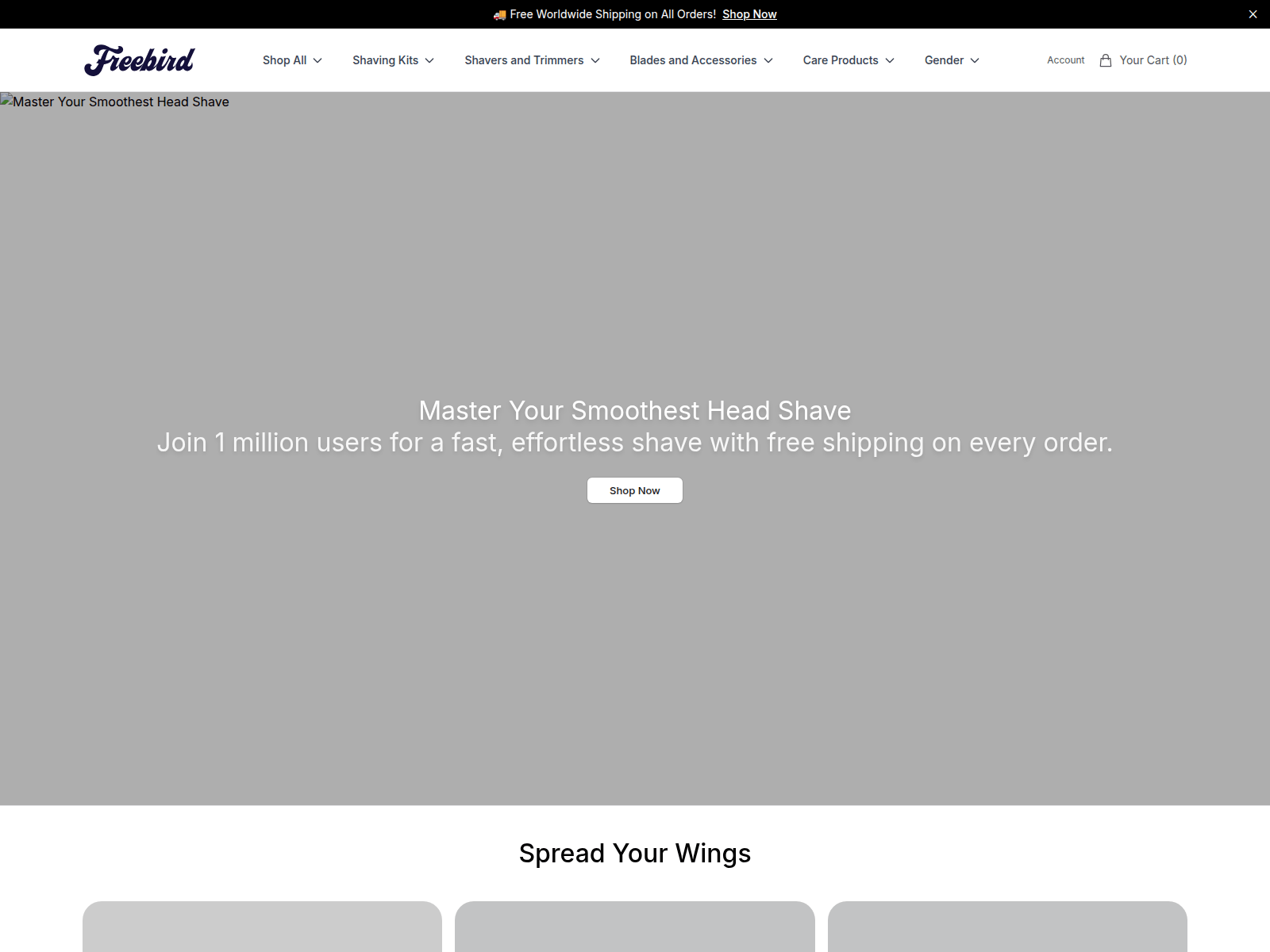This screenshot has height=952, width=1270.
Task: Click the delivery truck emoji in the banner
Action: (x=499, y=14)
